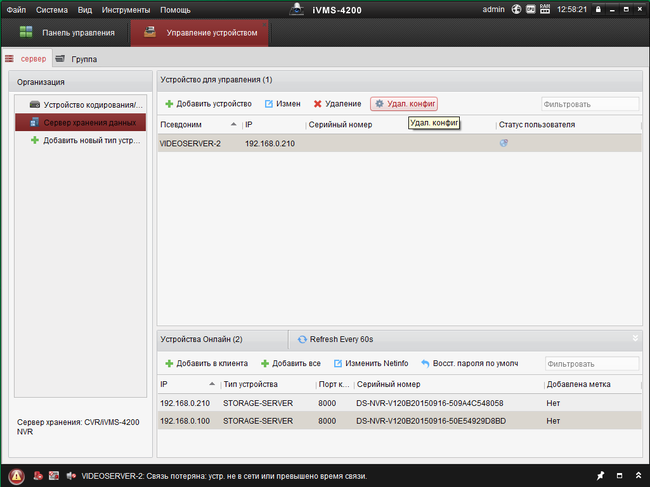Click the clear alarm info icon in status bar

38,476
